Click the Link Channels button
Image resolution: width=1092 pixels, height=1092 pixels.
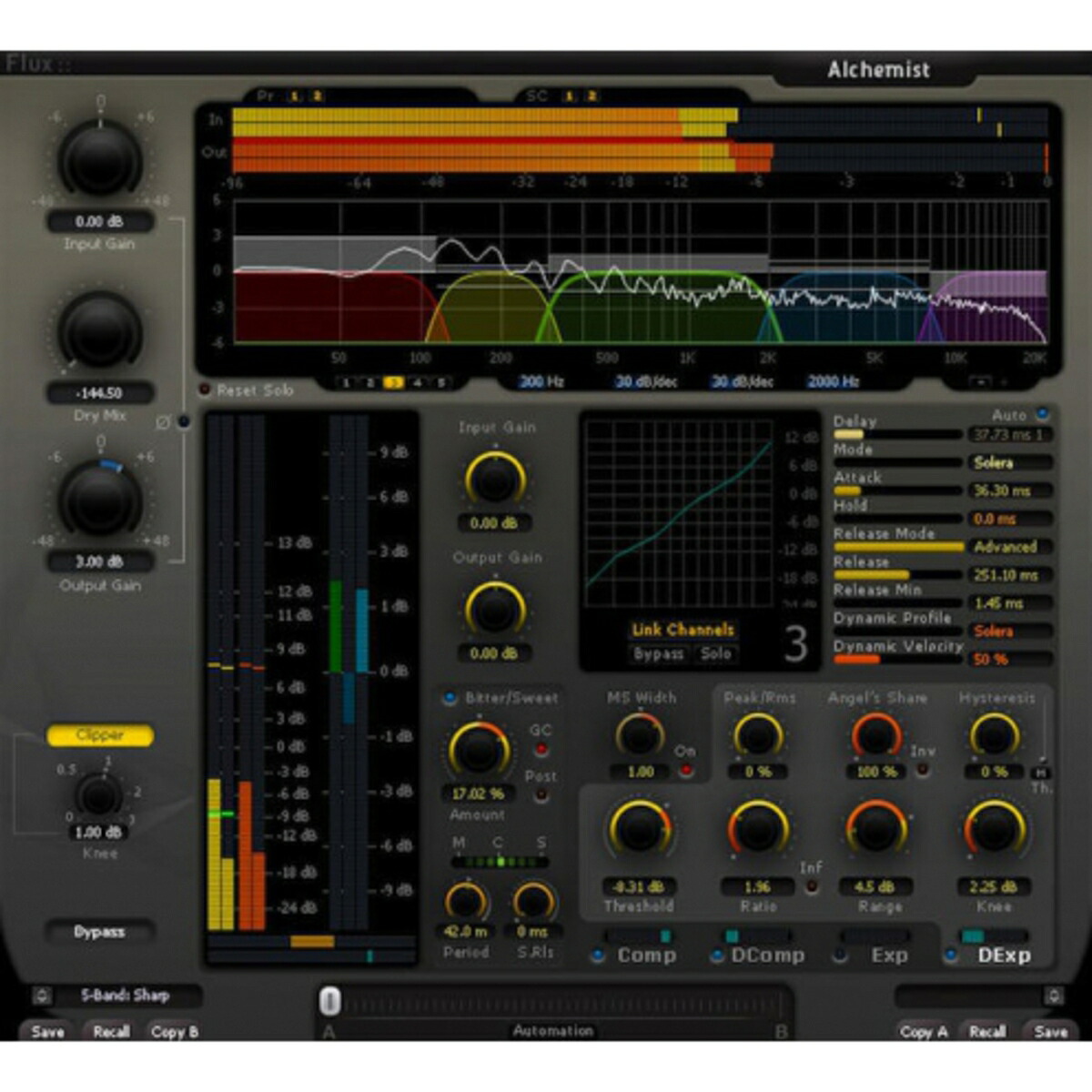682,630
